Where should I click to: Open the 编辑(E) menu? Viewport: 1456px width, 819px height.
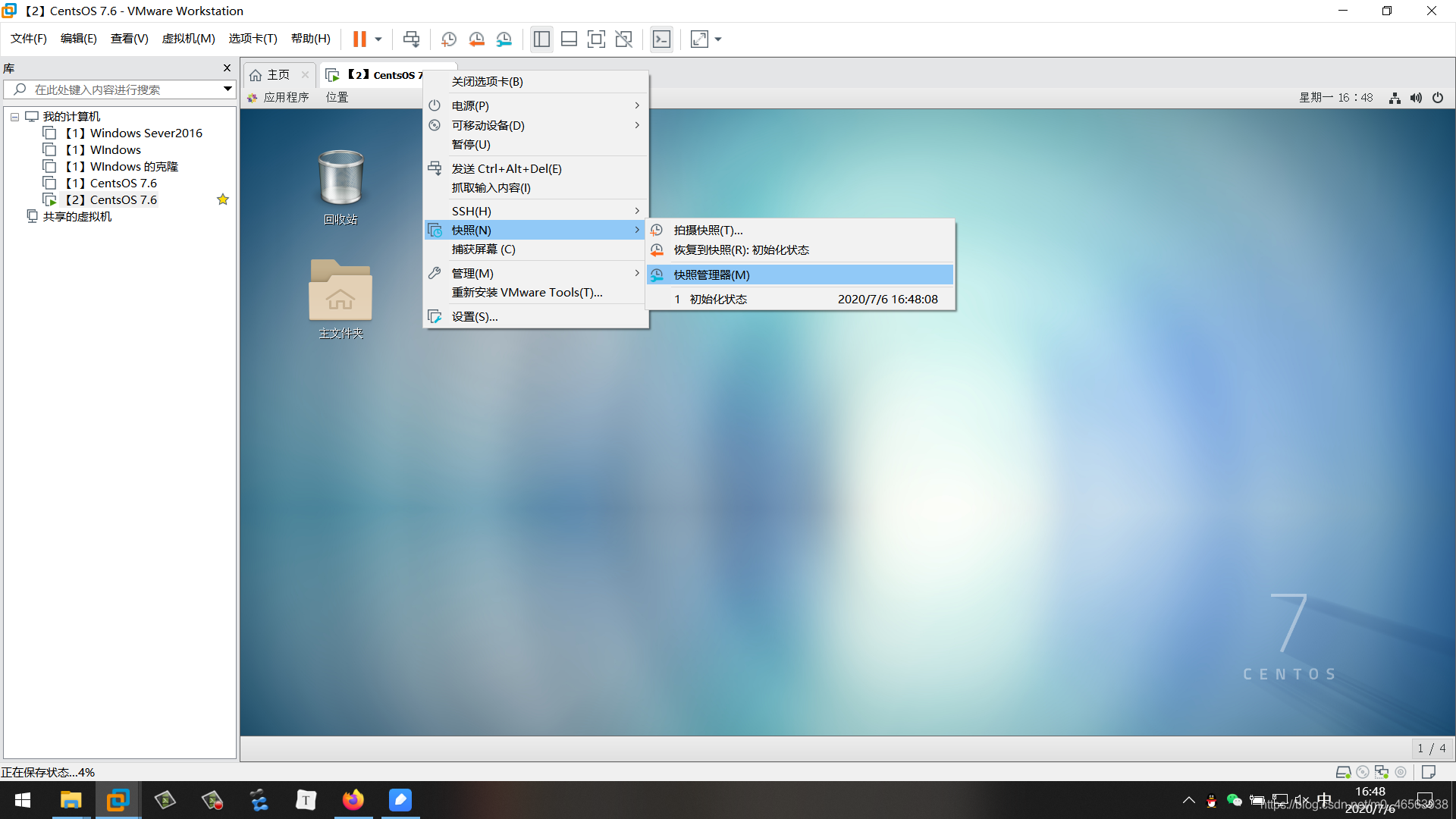[x=79, y=39]
